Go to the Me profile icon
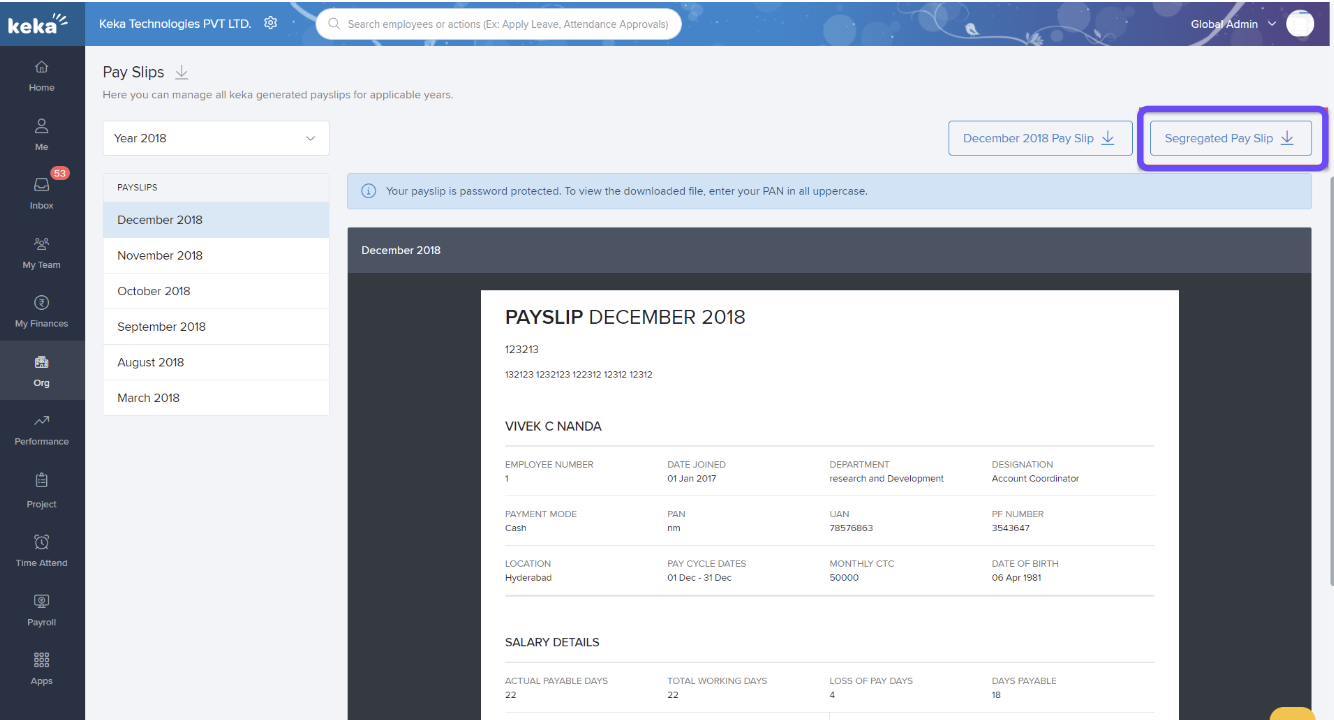 pos(41,127)
